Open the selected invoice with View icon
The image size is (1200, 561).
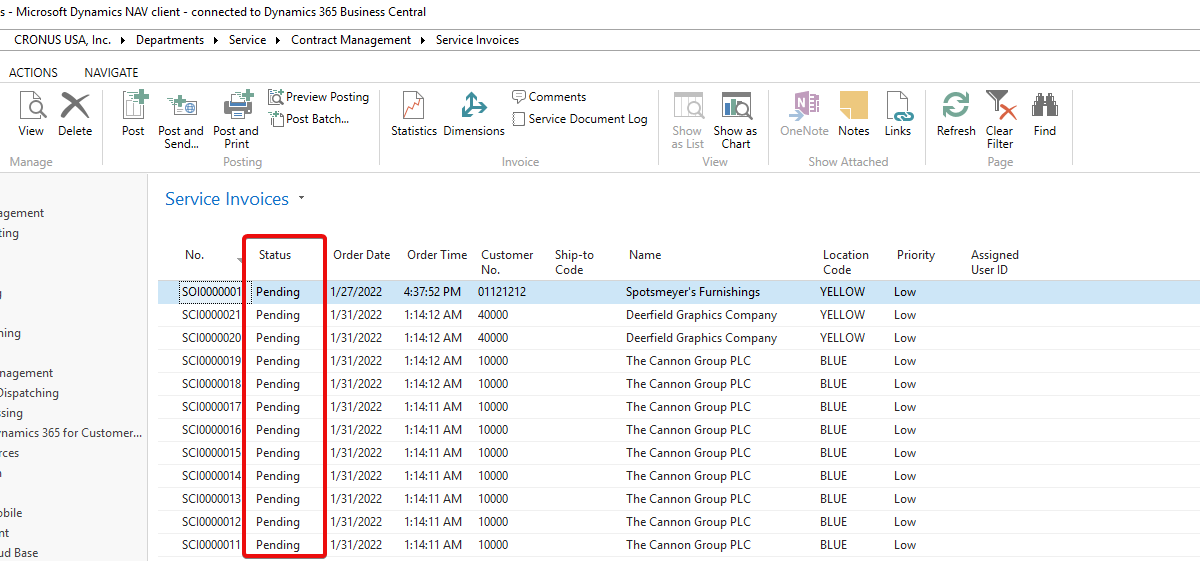tap(32, 114)
